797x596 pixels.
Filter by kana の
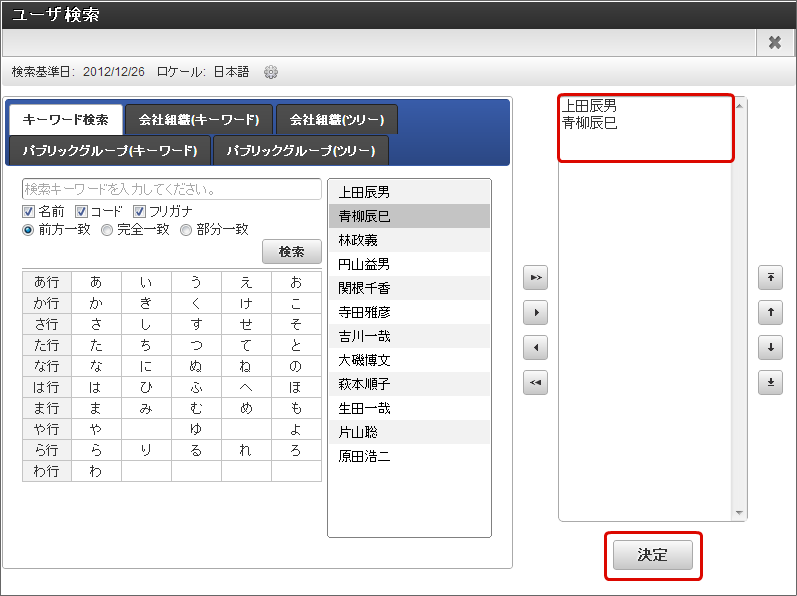tap(296, 366)
